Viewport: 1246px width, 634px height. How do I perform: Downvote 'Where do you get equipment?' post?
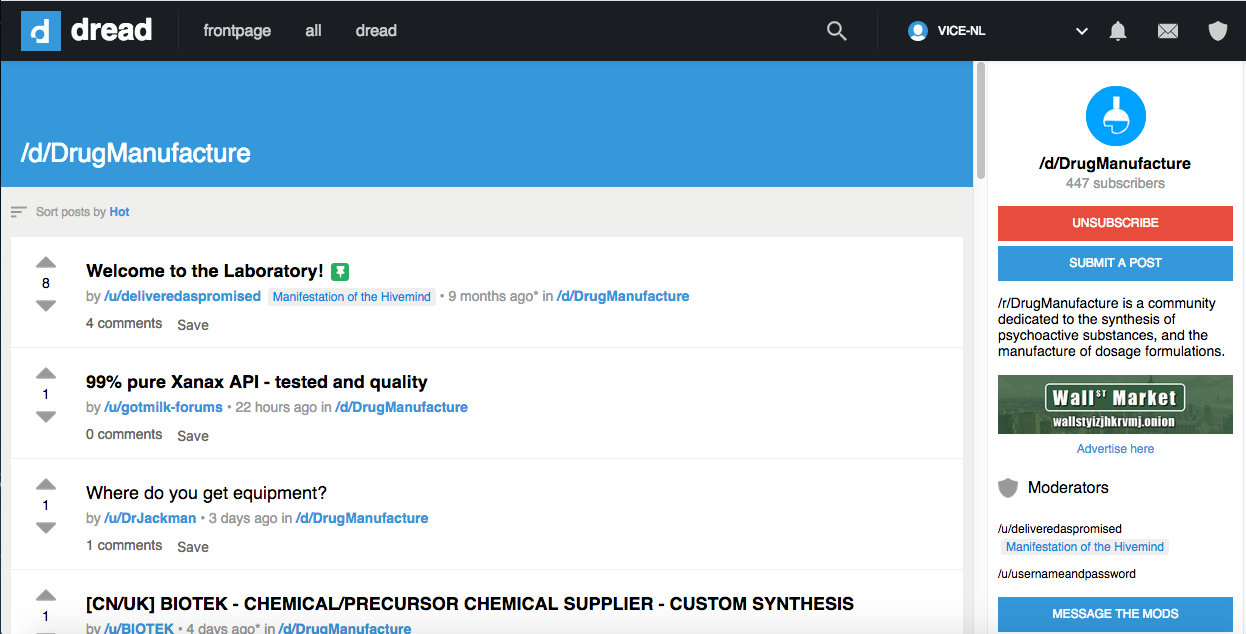46,527
